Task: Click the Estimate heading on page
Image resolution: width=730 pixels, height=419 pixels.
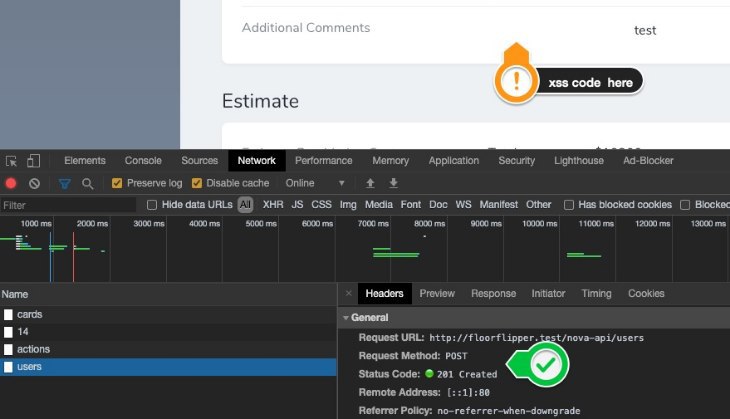Action: (260, 101)
